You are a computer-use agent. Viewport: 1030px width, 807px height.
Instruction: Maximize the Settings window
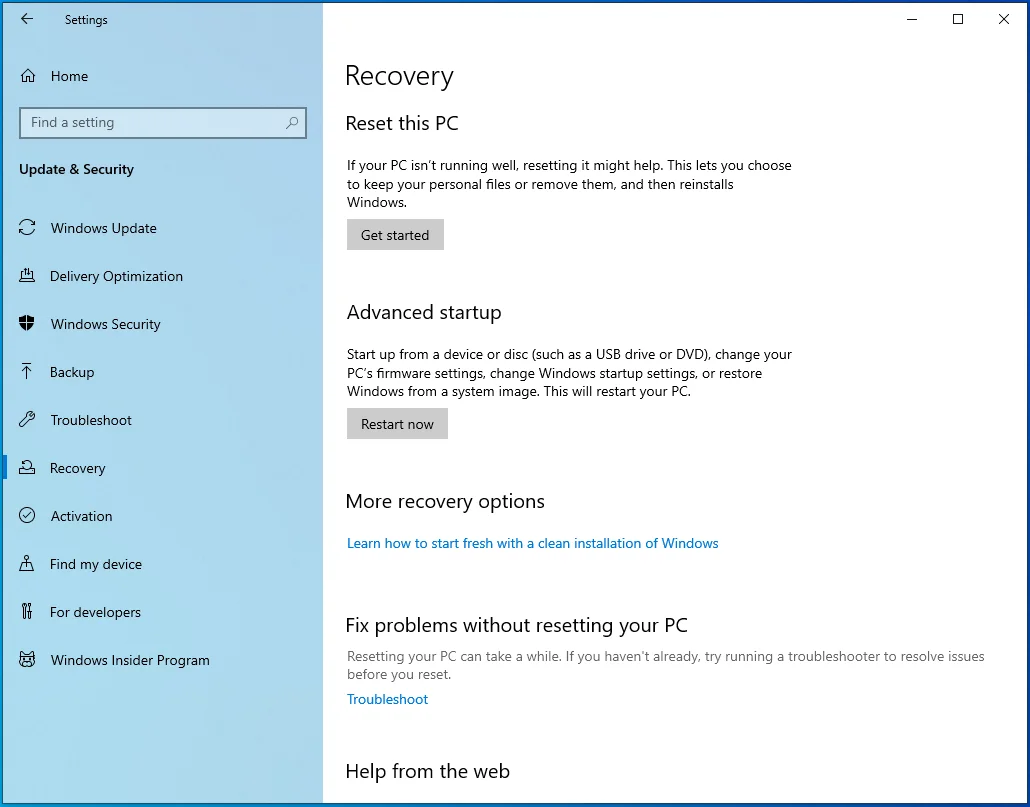[x=958, y=19]
